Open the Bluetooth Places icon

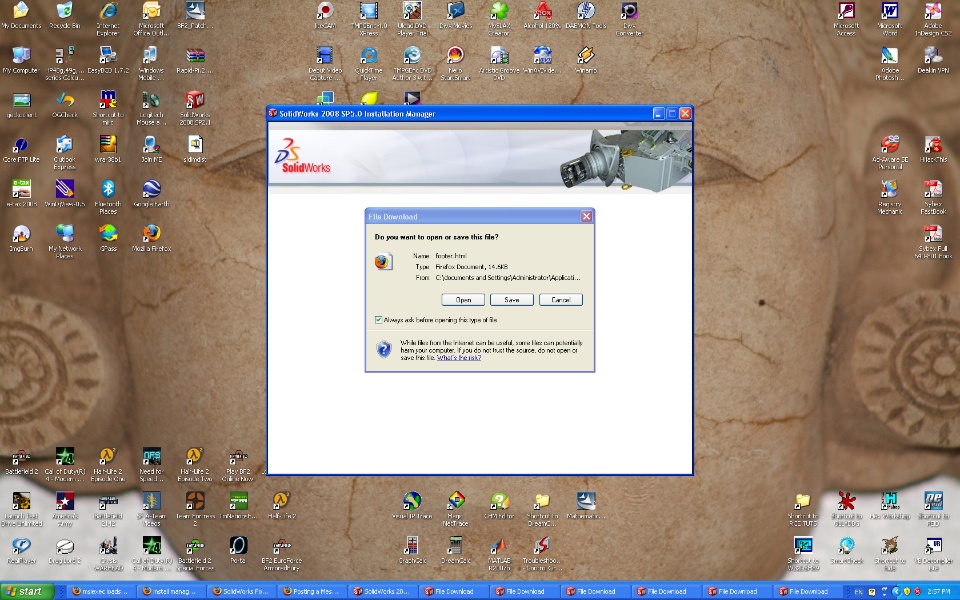click(108, 197)
